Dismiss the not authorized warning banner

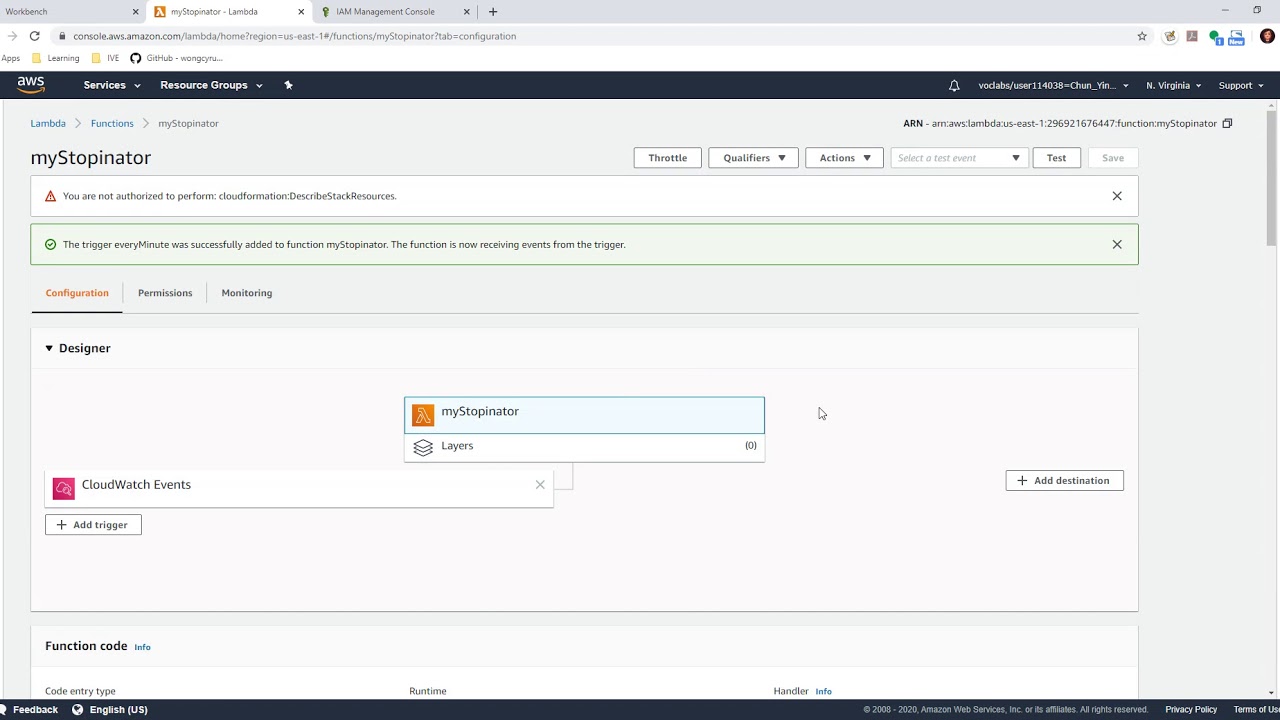pyautogui.click(x=1117, y=196)
